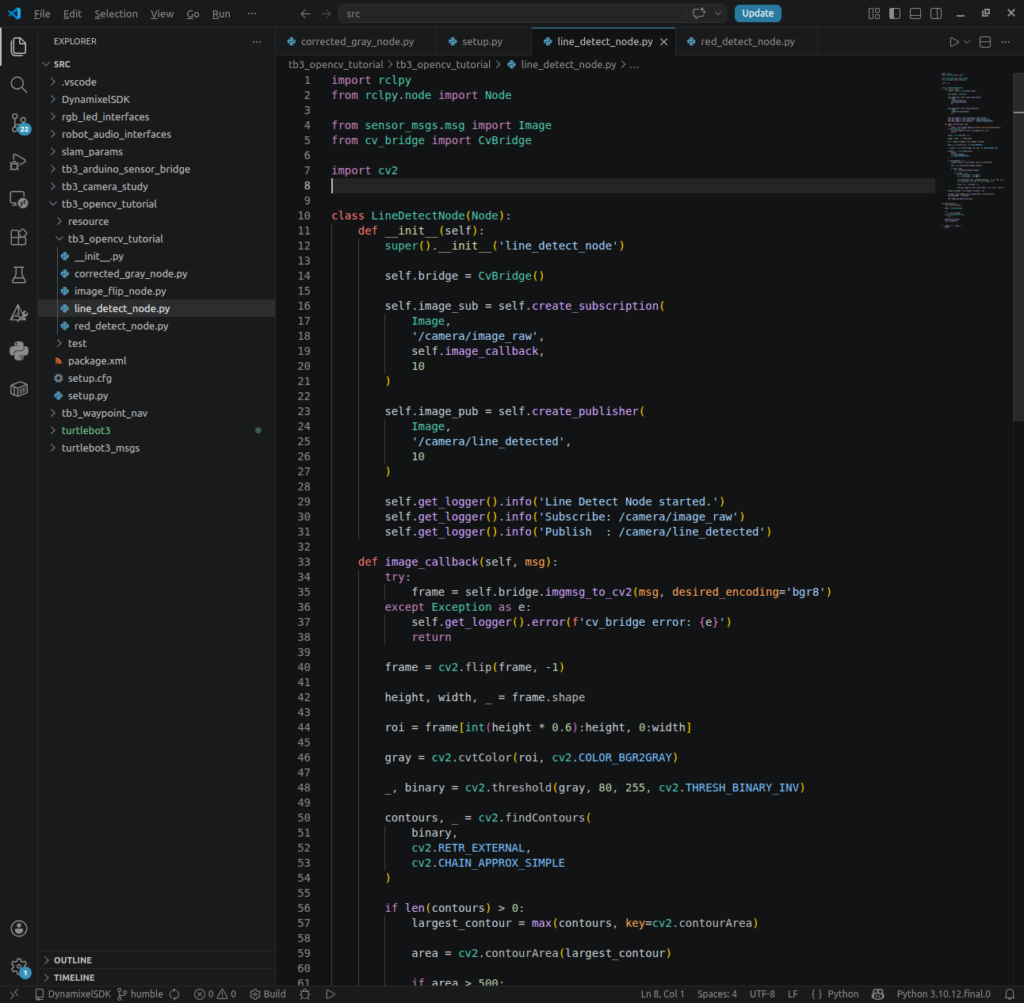Open the Run menu
Image resolution: width=1024 pixels, height=1003 pixels.
[221, 14]
